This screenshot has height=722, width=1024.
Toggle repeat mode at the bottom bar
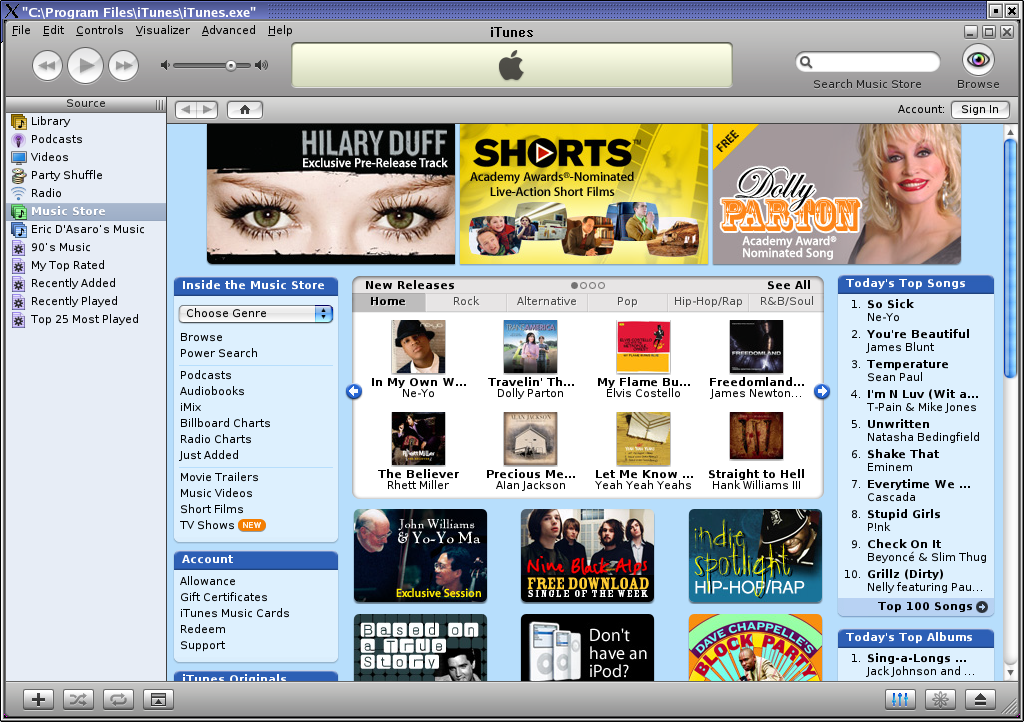tap(118, 700)
